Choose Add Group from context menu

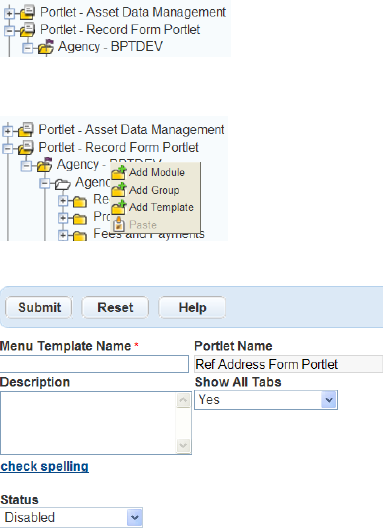coord(154,190)
